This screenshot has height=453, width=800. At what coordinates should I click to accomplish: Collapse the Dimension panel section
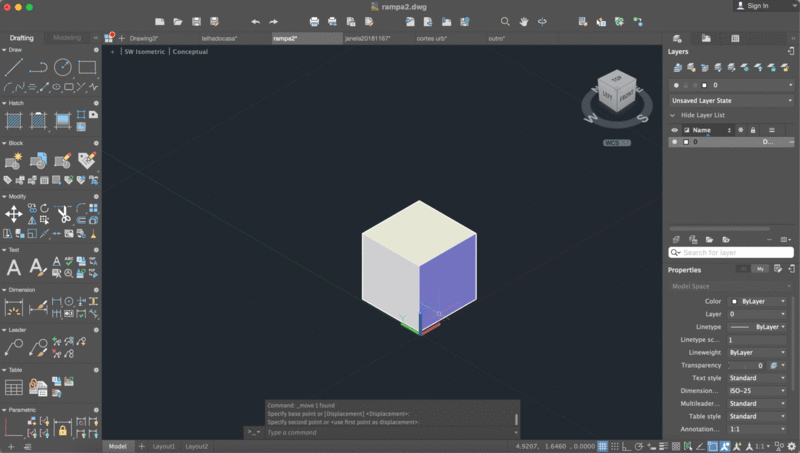4,290
